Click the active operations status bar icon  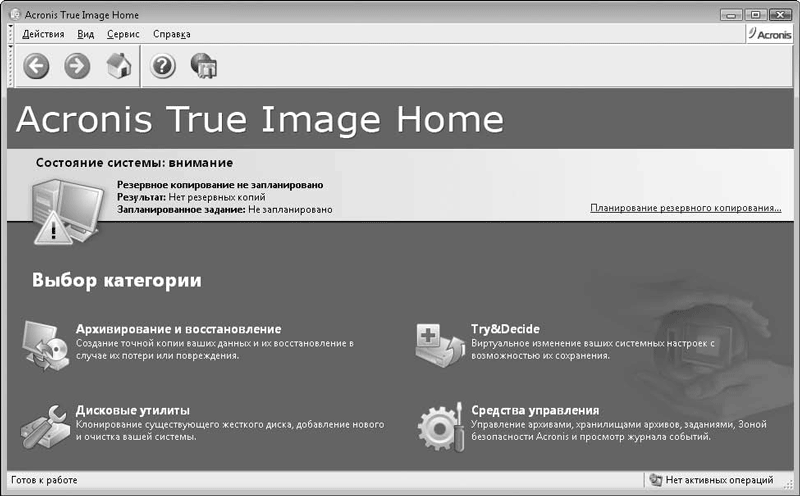[656, 480]
